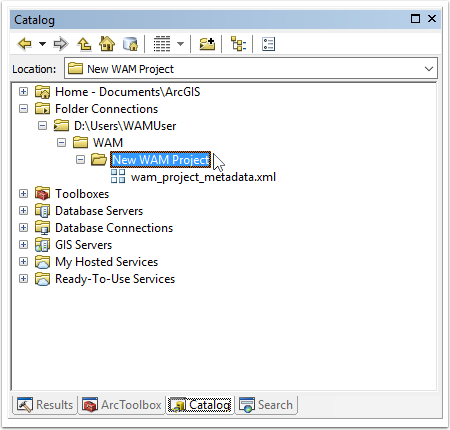Select D:\Users\WAMUser folder connection
The height and width of the screenshot is (430, 450).
pyautogui.click(x=125, y=126)
